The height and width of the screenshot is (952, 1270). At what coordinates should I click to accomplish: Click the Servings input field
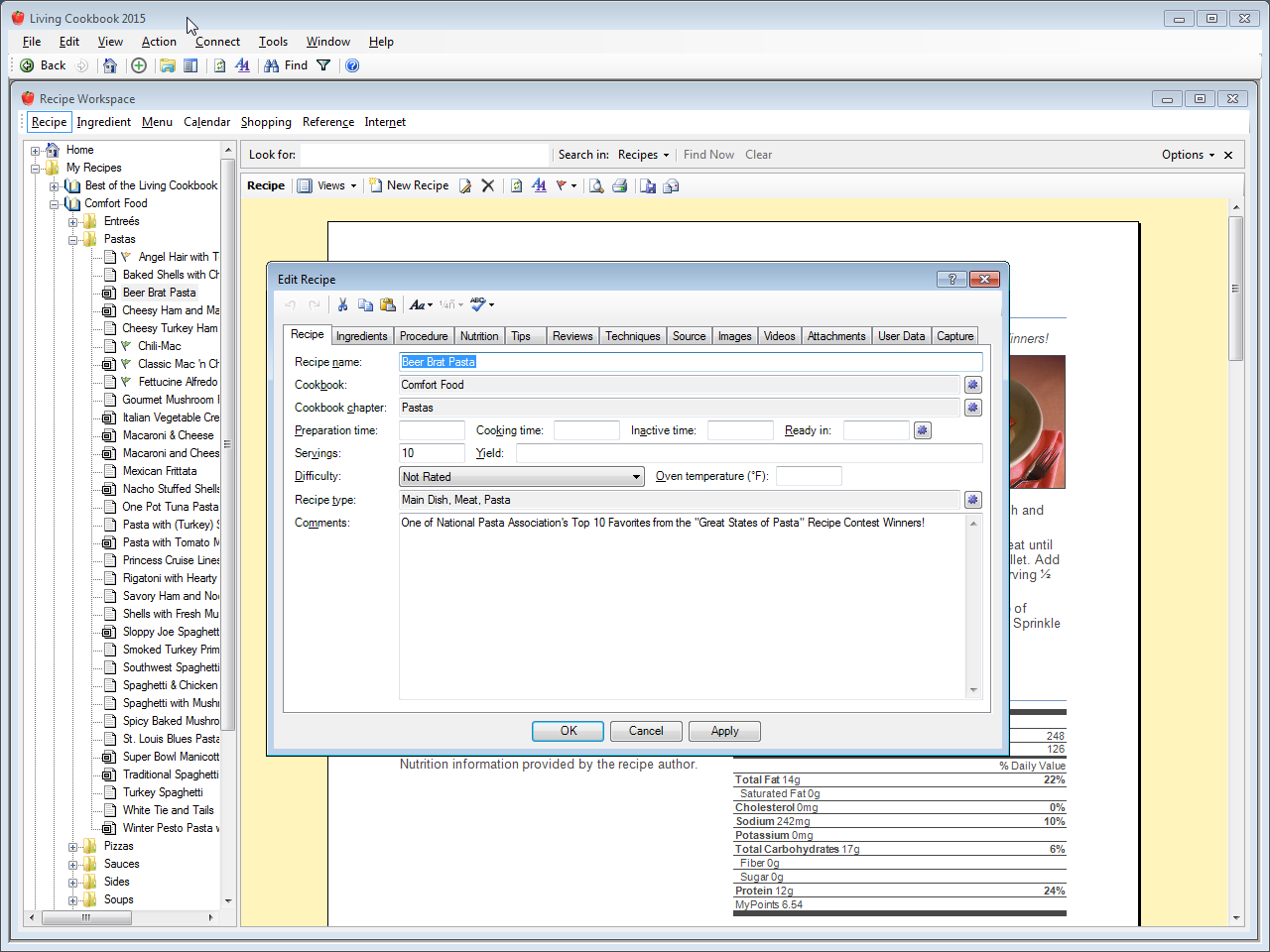[x=432, y=453]
